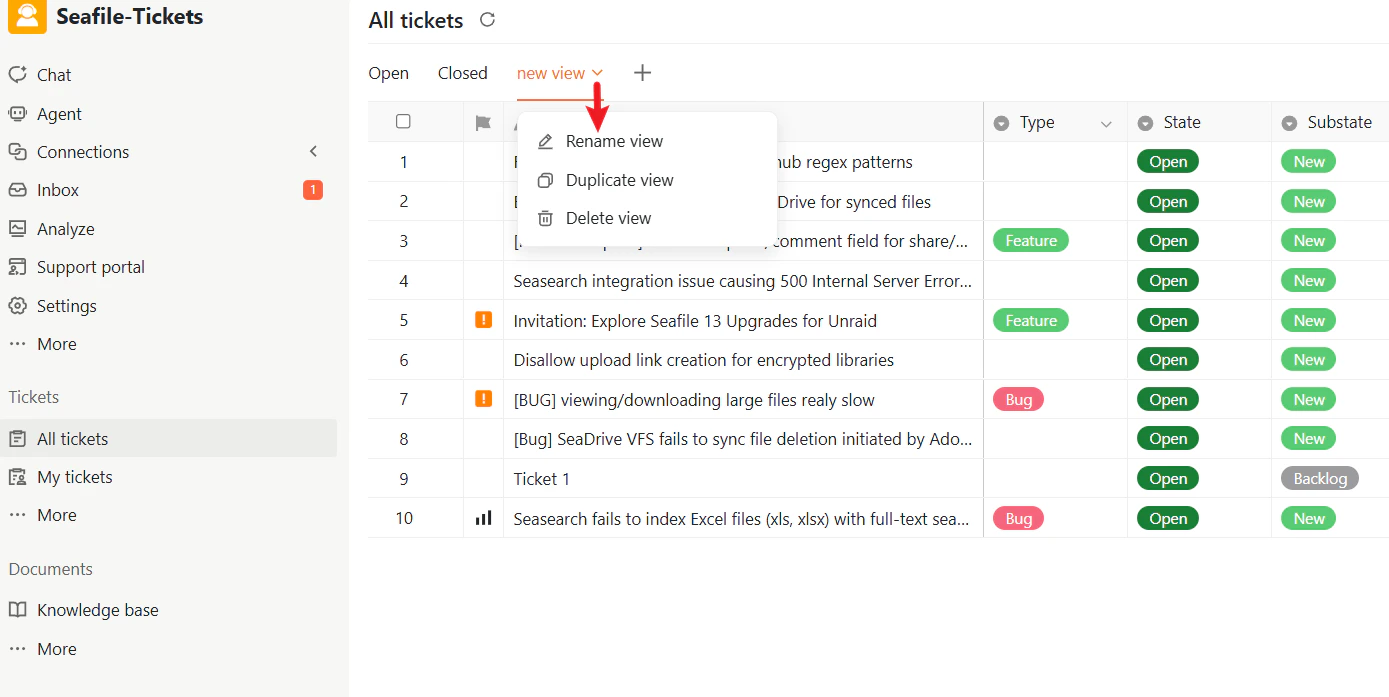Switch to the Closed view tab
Viewport: 1389px width, 697px height.
(462, 73)
